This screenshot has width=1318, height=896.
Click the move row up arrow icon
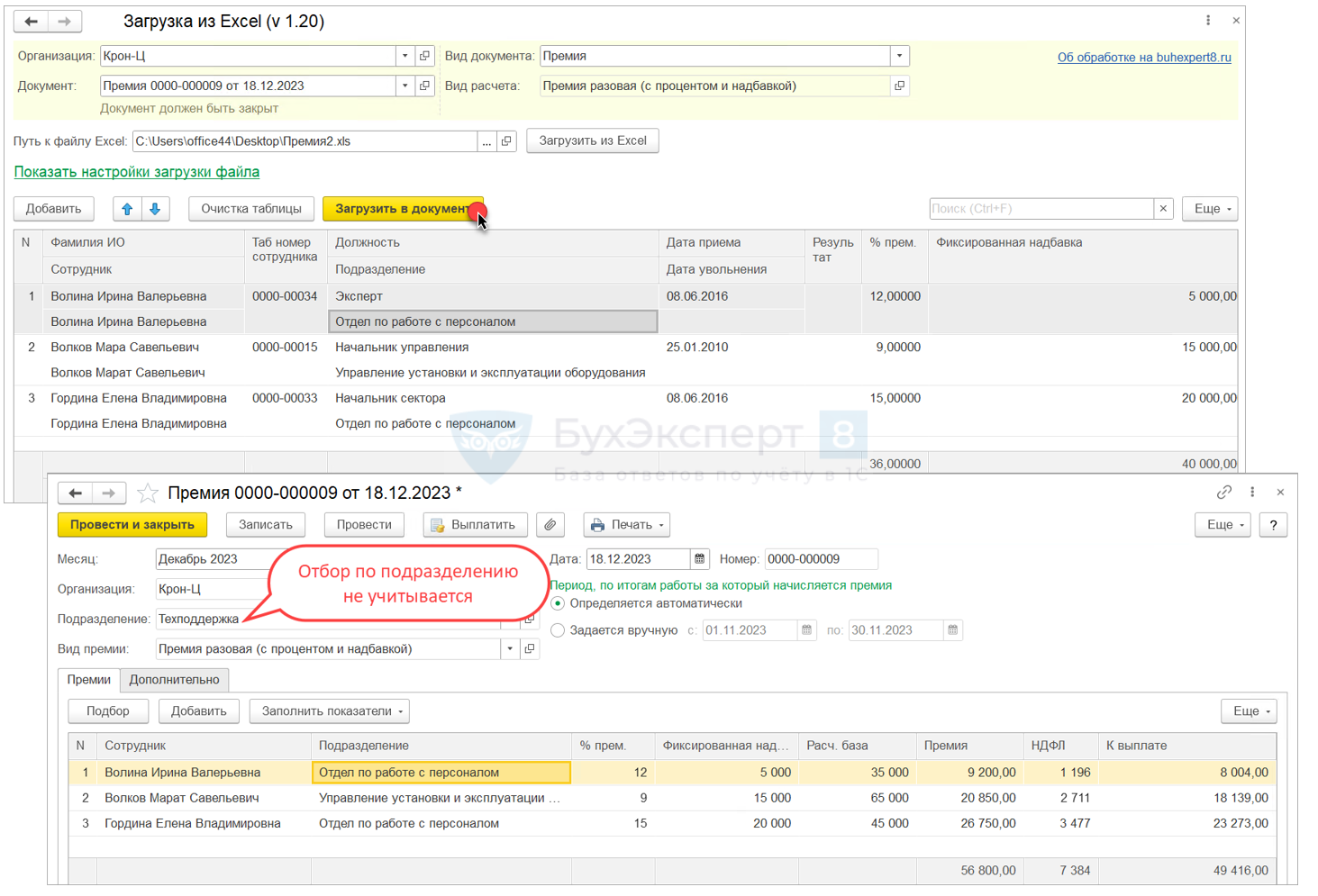pyautogui.click(x=127, y=209)
